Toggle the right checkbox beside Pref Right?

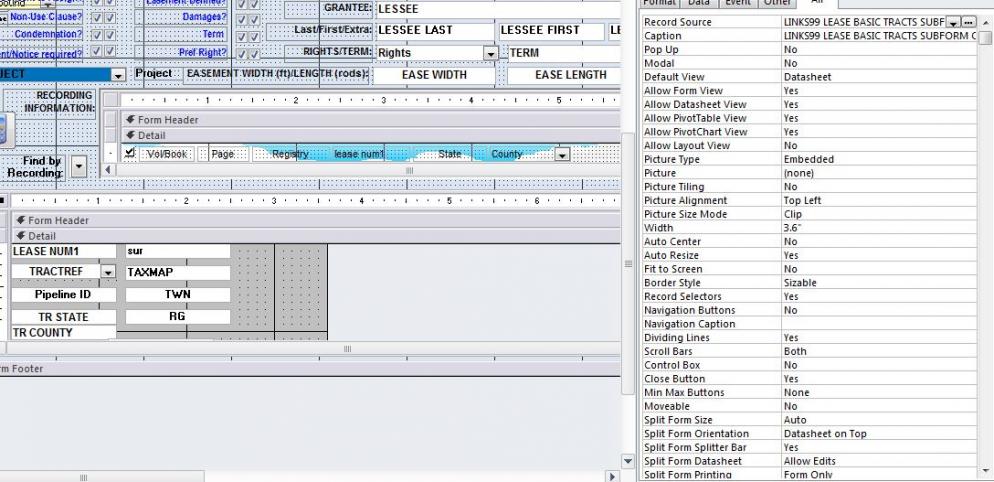254,54
